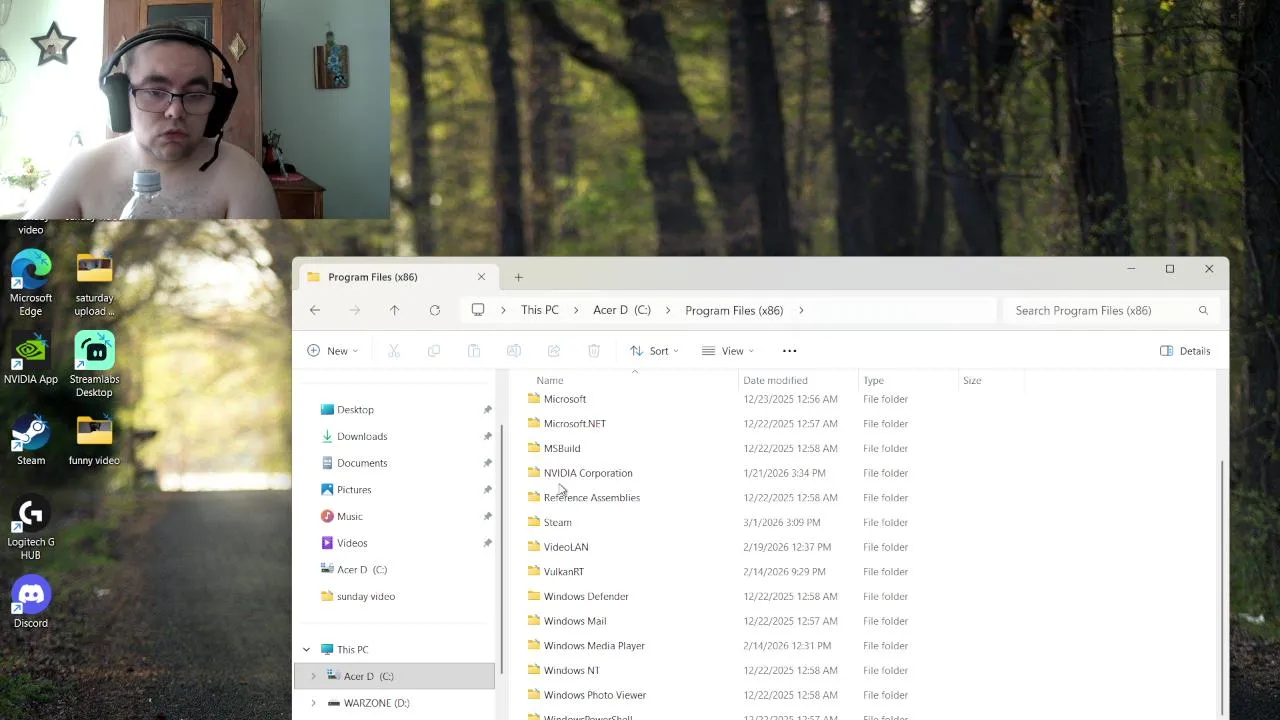
Task: Go up one folder level
Action: tap(394, 310)
